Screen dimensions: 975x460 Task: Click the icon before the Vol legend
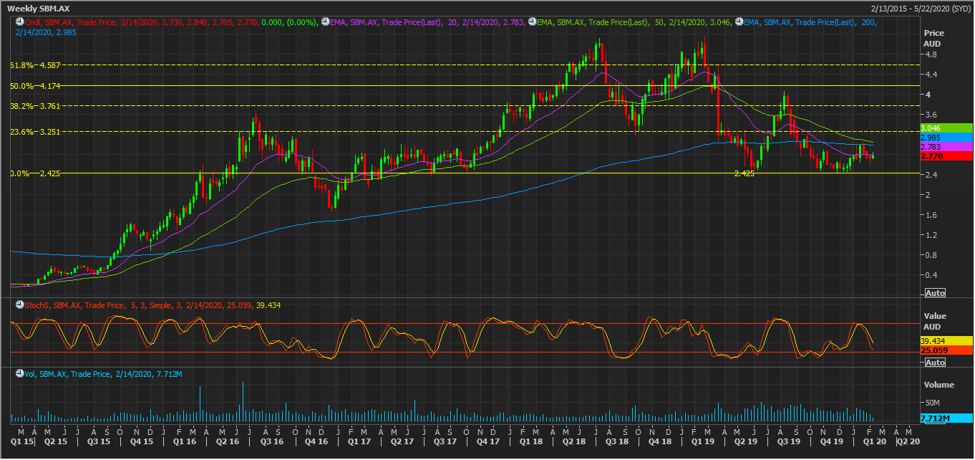pos(18,374)
